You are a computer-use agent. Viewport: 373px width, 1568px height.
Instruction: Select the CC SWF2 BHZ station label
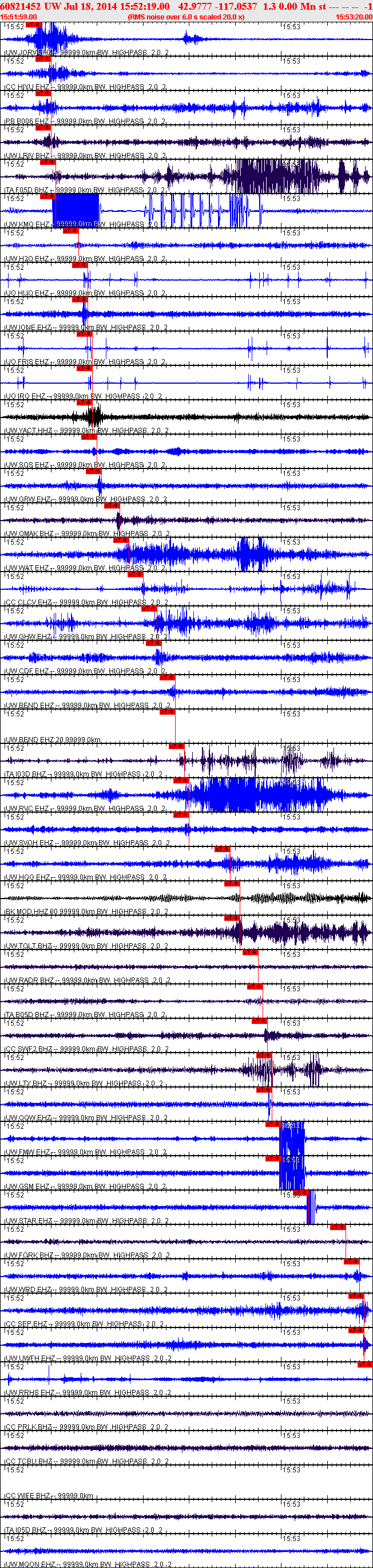85,1050
